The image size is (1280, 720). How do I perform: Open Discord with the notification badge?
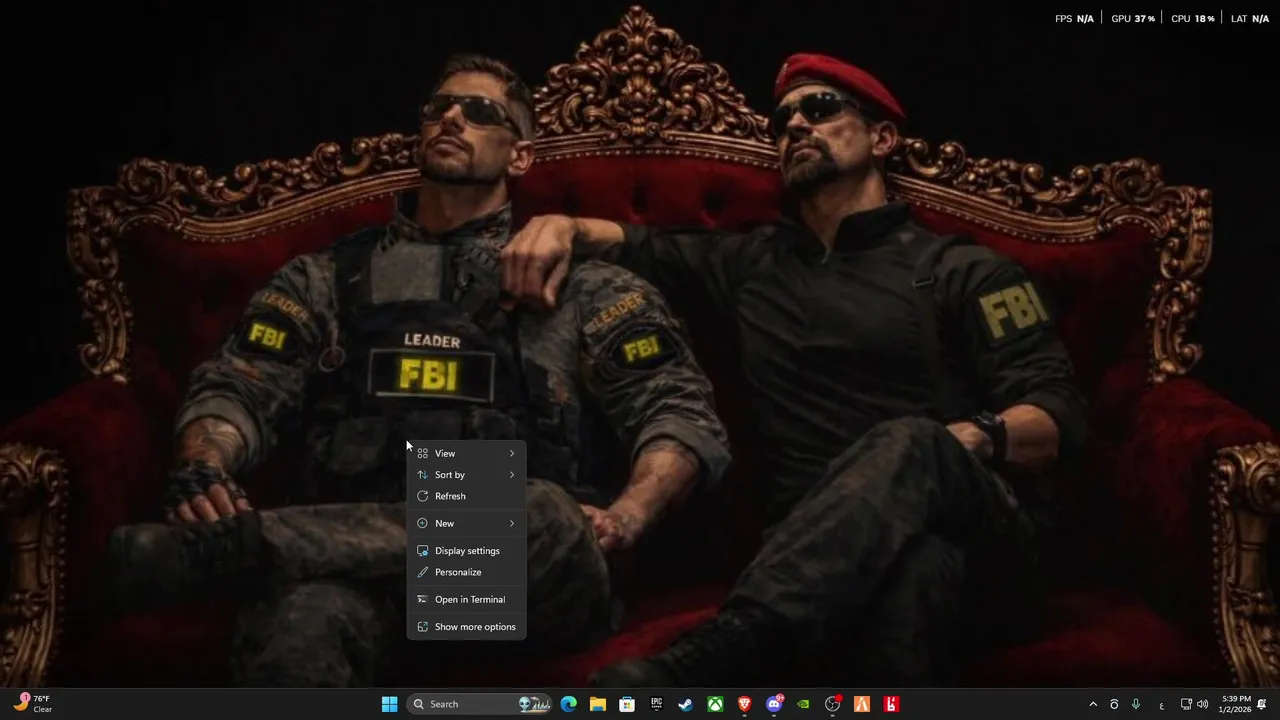(x=774, y=704)
